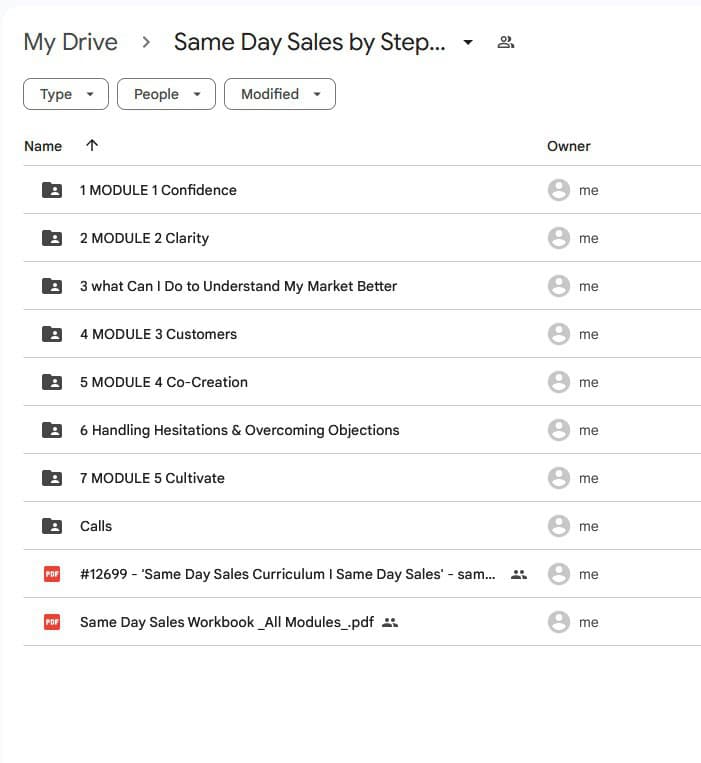
Task: Click the Owner column header
Action: click(568, 146)
